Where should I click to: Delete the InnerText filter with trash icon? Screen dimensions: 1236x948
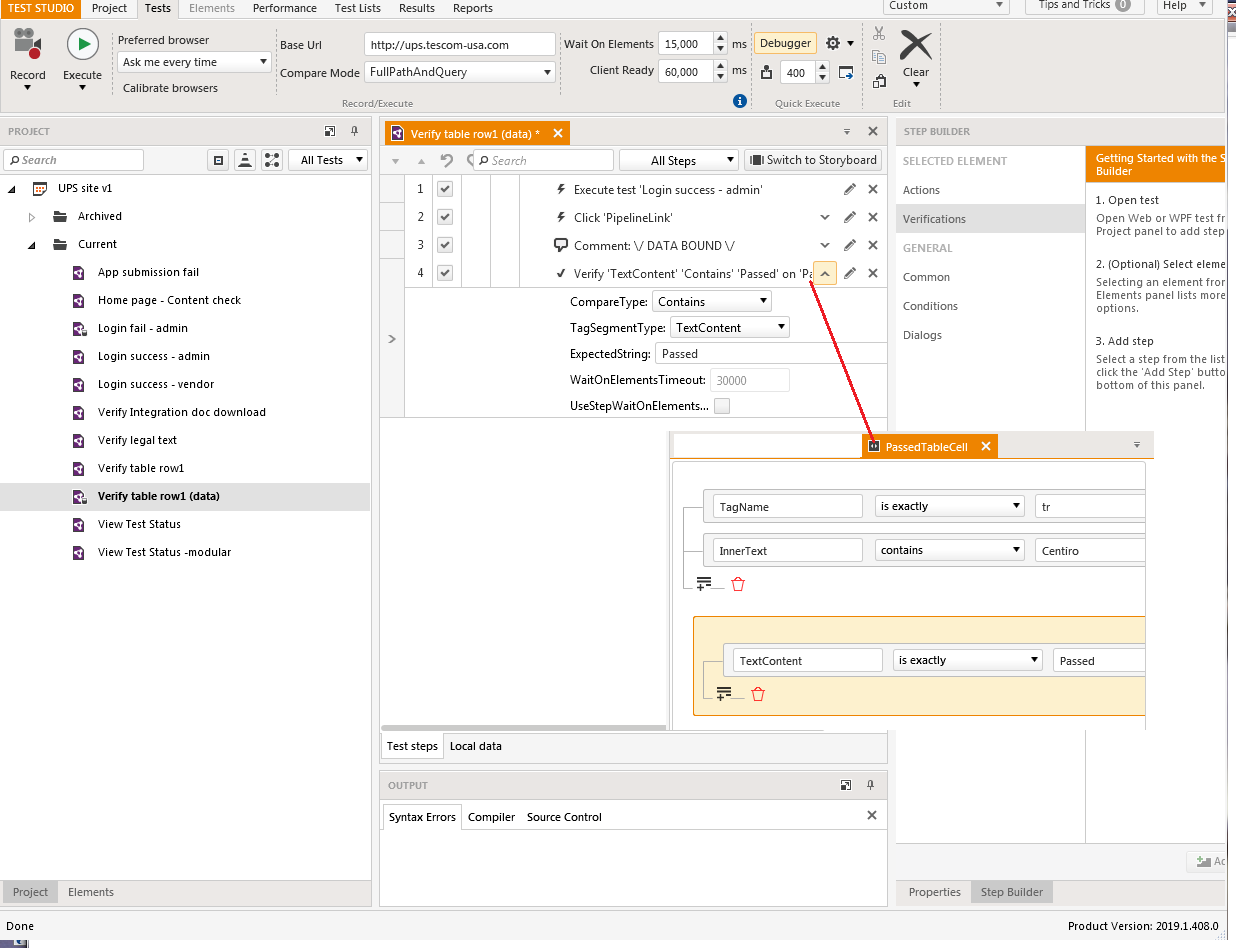tap(738, 584)
